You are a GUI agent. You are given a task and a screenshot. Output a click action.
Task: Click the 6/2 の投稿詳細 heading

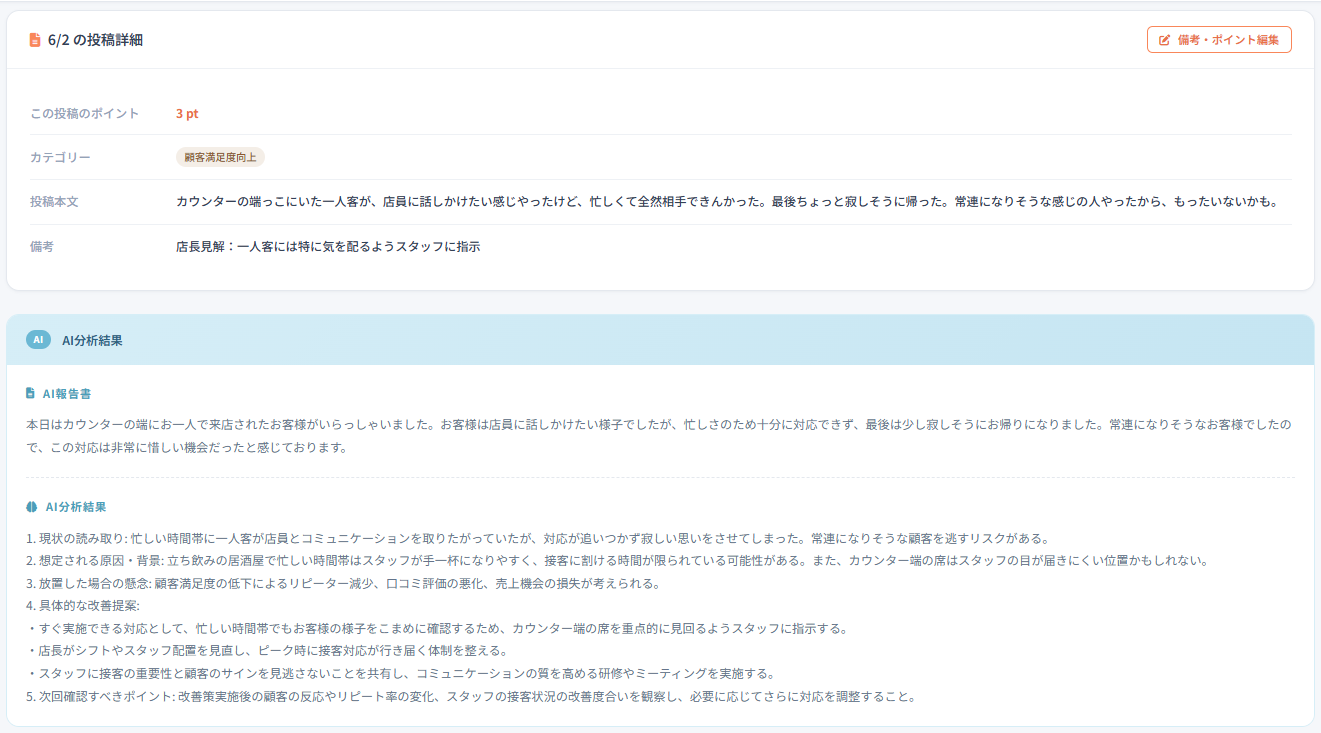95,40
